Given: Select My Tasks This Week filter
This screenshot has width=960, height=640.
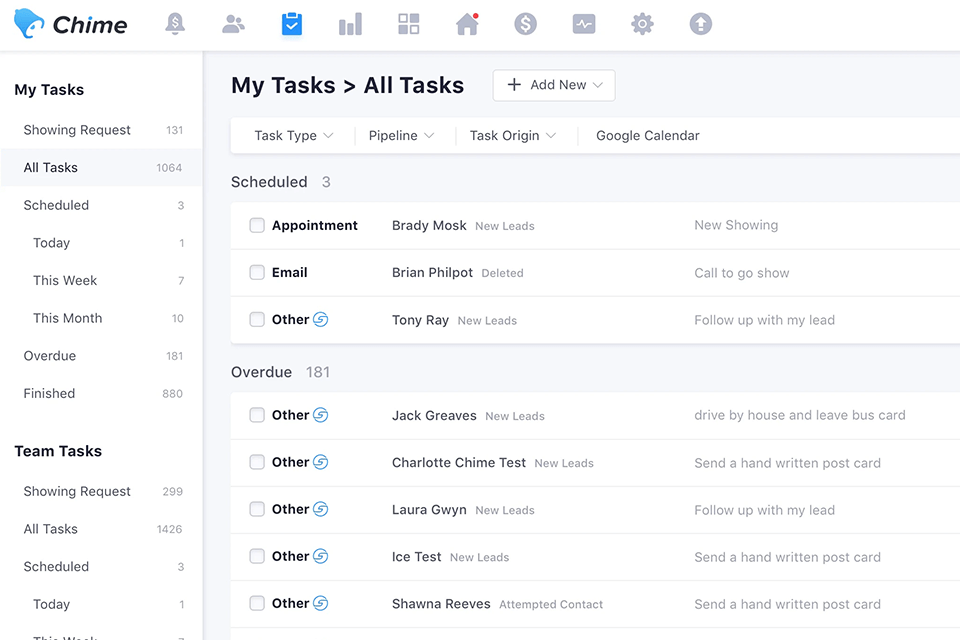Looking at the screenshot, I should click(x=102, y=280).
